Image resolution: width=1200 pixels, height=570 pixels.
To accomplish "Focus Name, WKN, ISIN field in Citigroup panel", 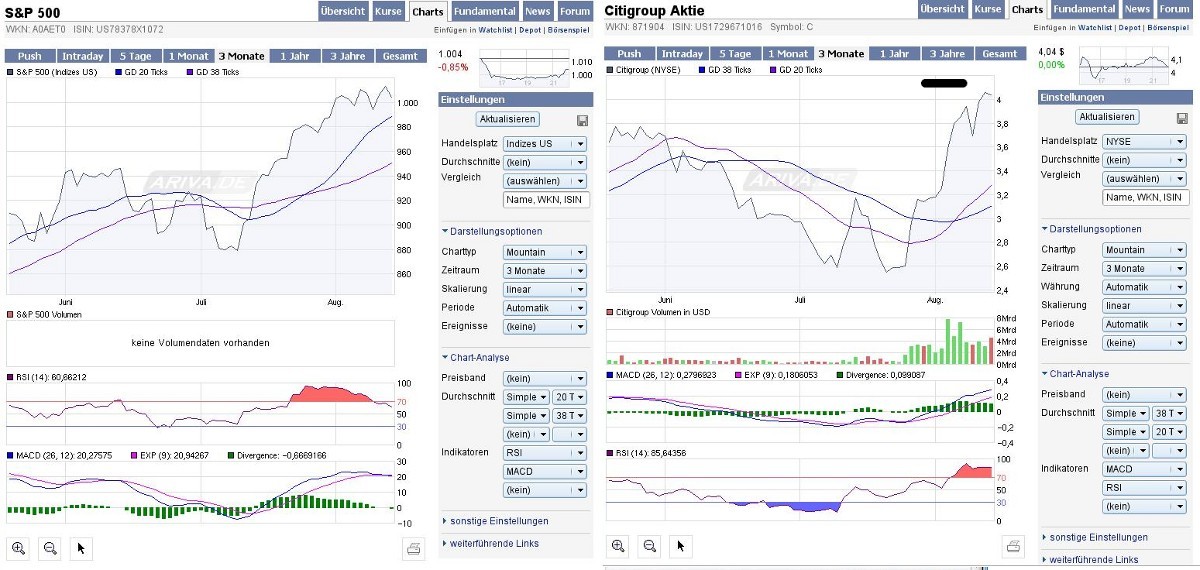I will pos(1145,198).
